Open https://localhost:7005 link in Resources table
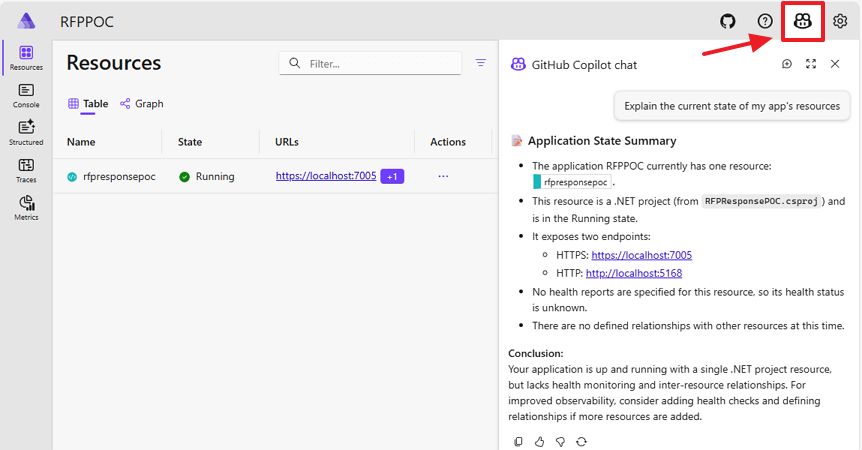 click(x=326, y=176)
